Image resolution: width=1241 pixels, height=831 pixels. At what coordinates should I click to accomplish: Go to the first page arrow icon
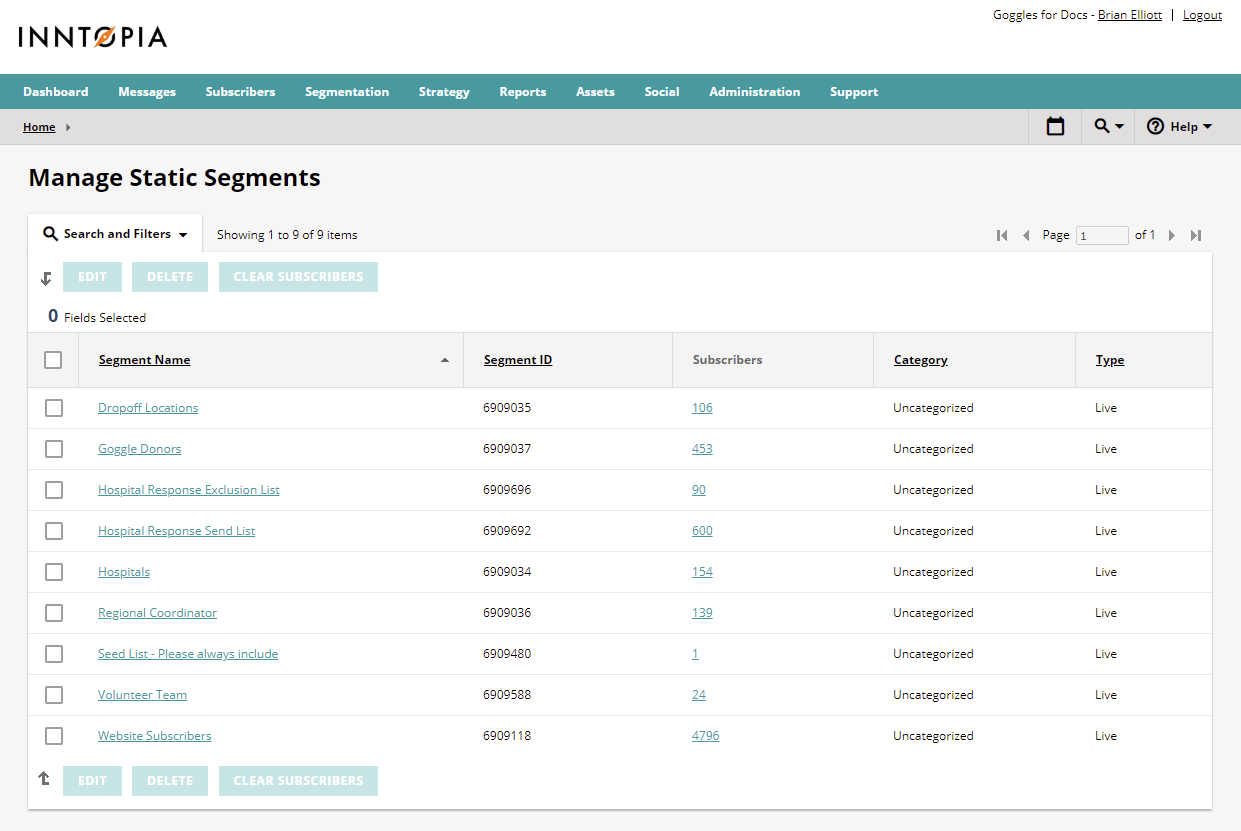pos(1002,236)
